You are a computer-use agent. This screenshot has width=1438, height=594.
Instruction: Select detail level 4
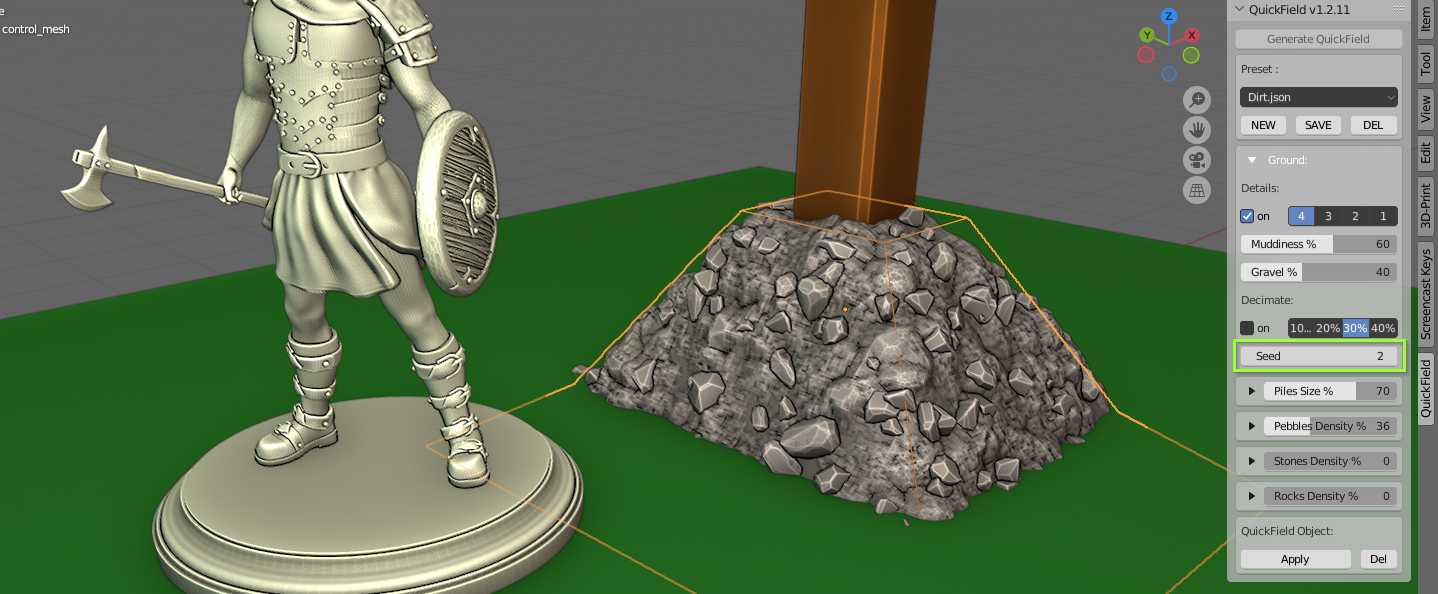(1301, 216)
